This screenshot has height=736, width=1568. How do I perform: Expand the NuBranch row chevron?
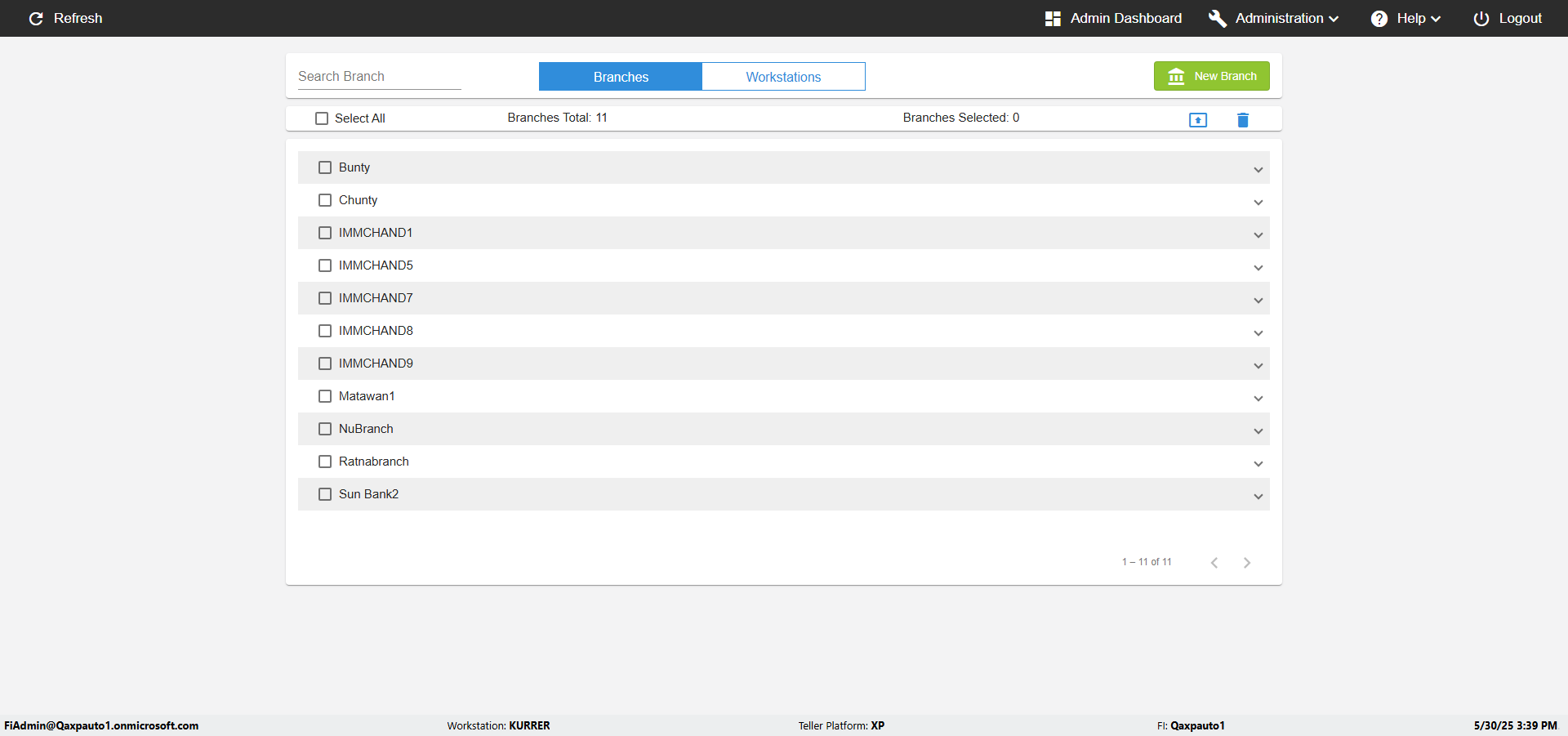pyautogui.click(x=1258, y=431)
